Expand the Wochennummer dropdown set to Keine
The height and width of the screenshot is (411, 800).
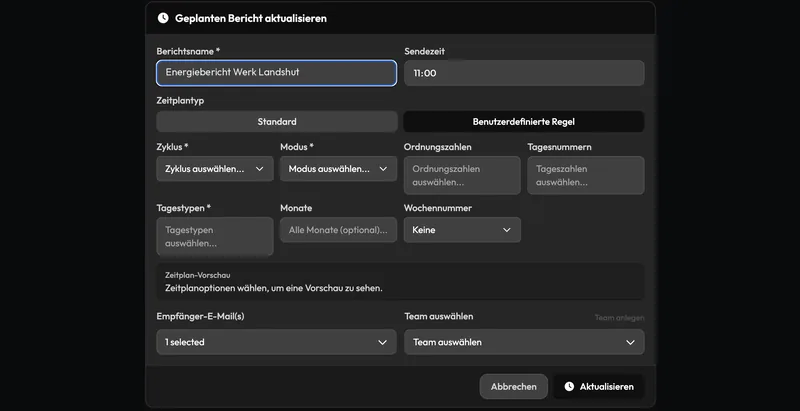[x=462, y=230]
